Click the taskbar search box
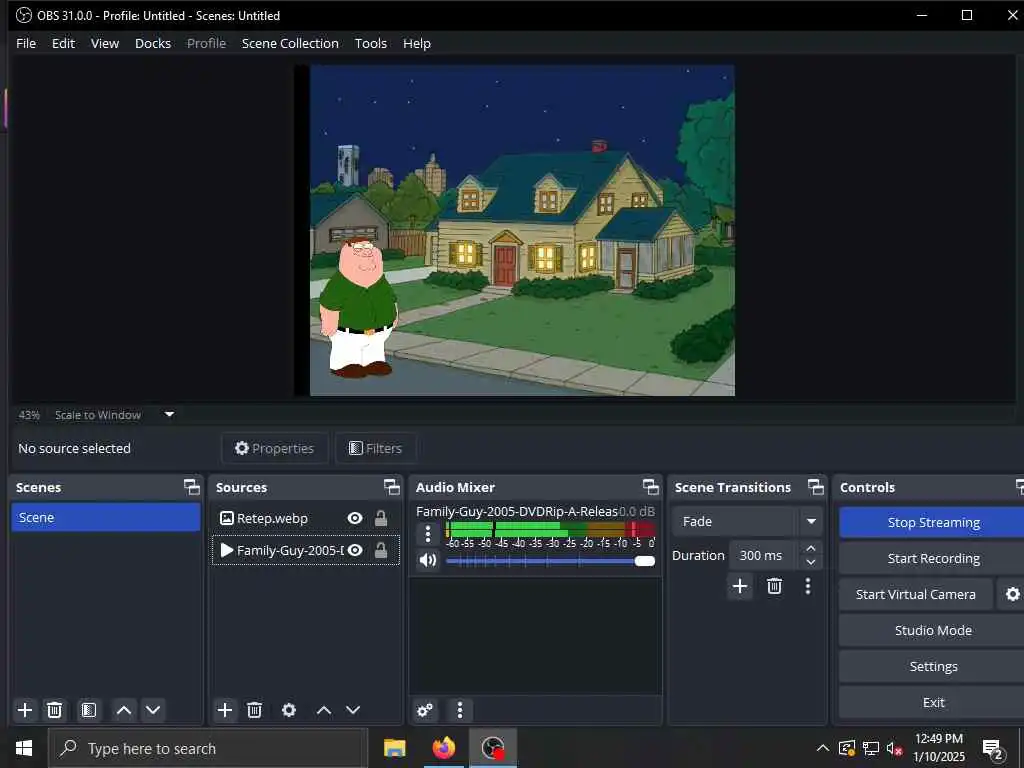This screenshot has width=1024, height=768. click(x=208, y=748)
